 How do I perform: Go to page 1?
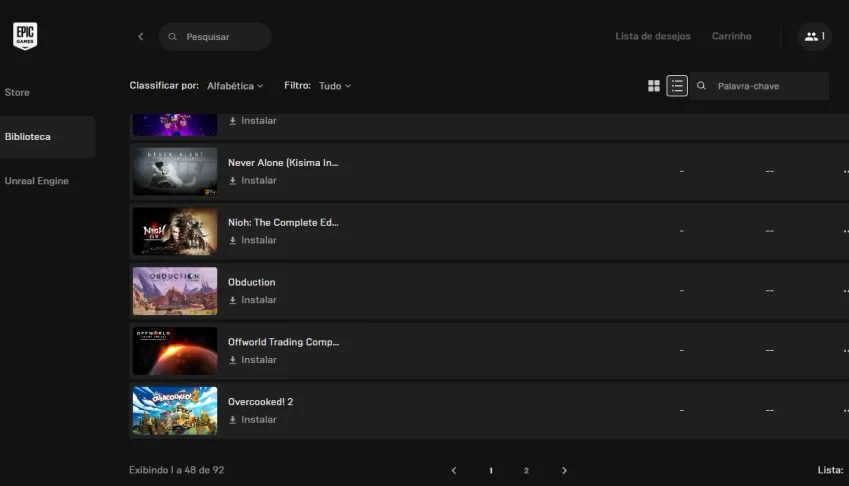point(491,470)
